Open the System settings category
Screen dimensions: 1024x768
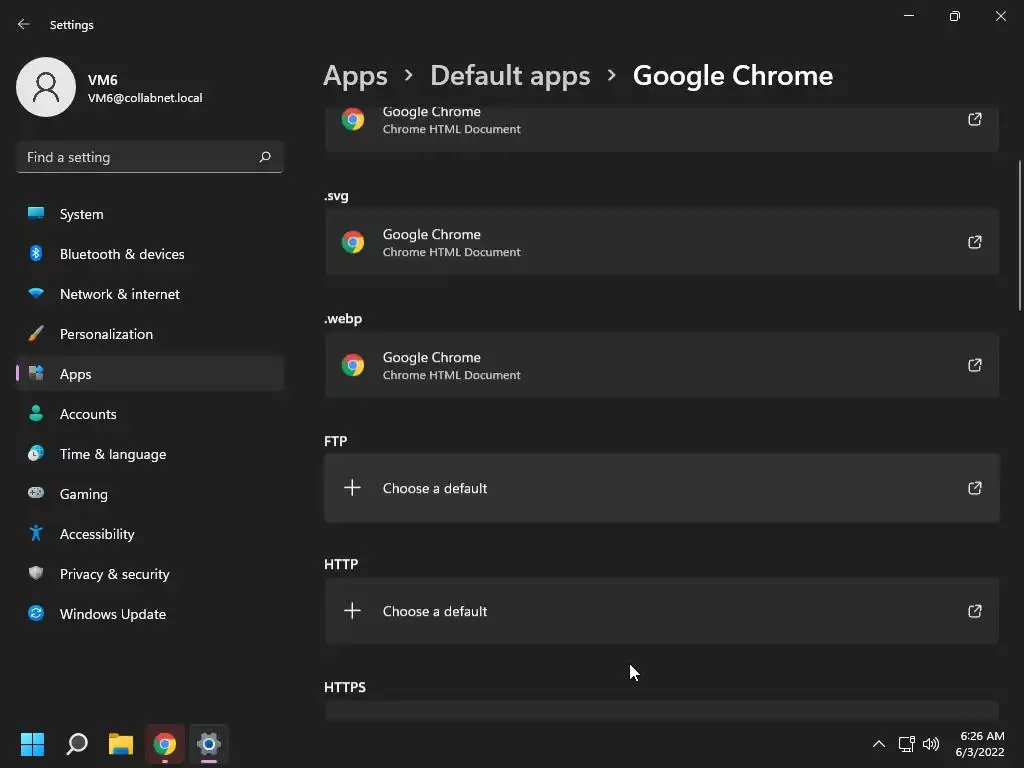81,214
